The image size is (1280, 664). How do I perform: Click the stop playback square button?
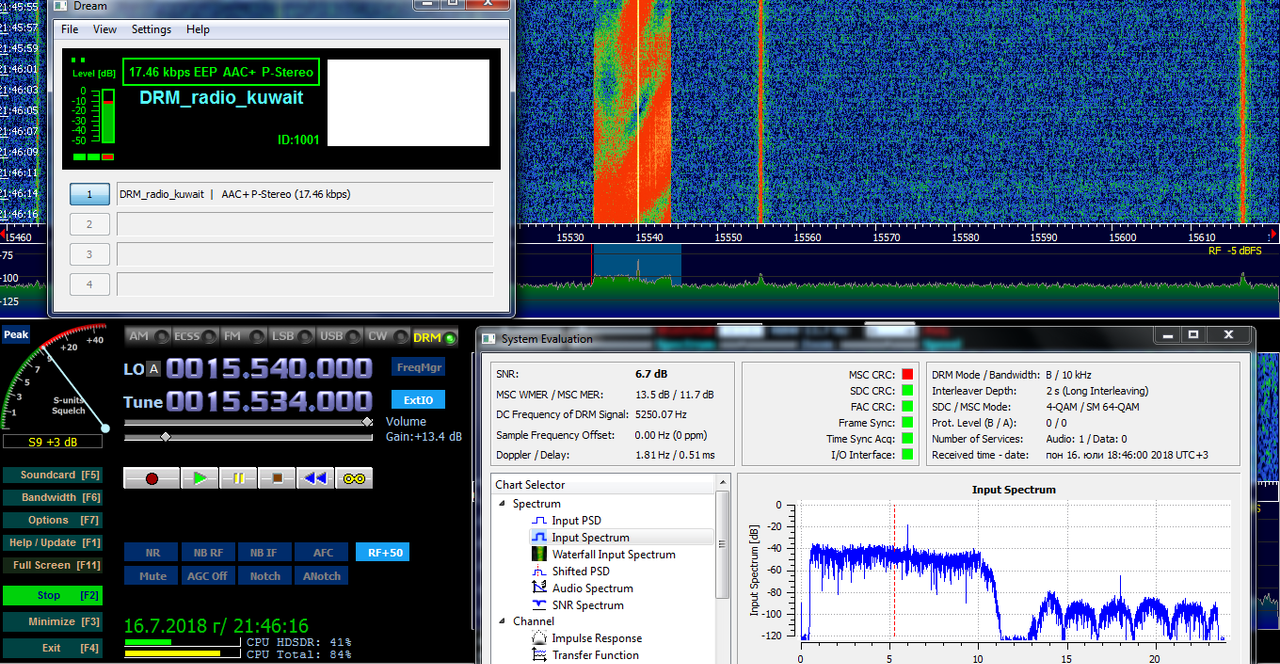tap(277, 479)
